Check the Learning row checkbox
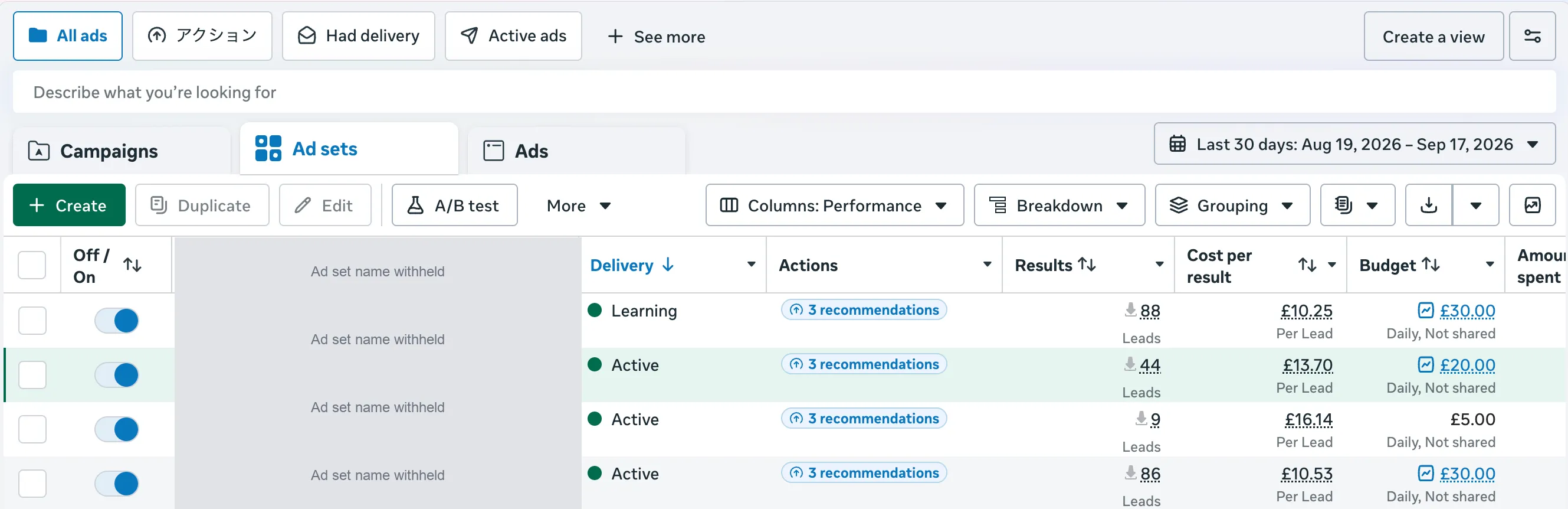Viewport: 1568px width, 509px height. point(32,321)
